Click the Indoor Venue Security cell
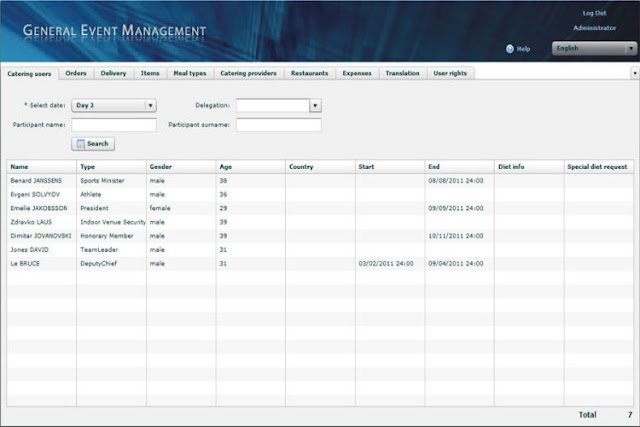The image size is (640, 427). (113, 222)
